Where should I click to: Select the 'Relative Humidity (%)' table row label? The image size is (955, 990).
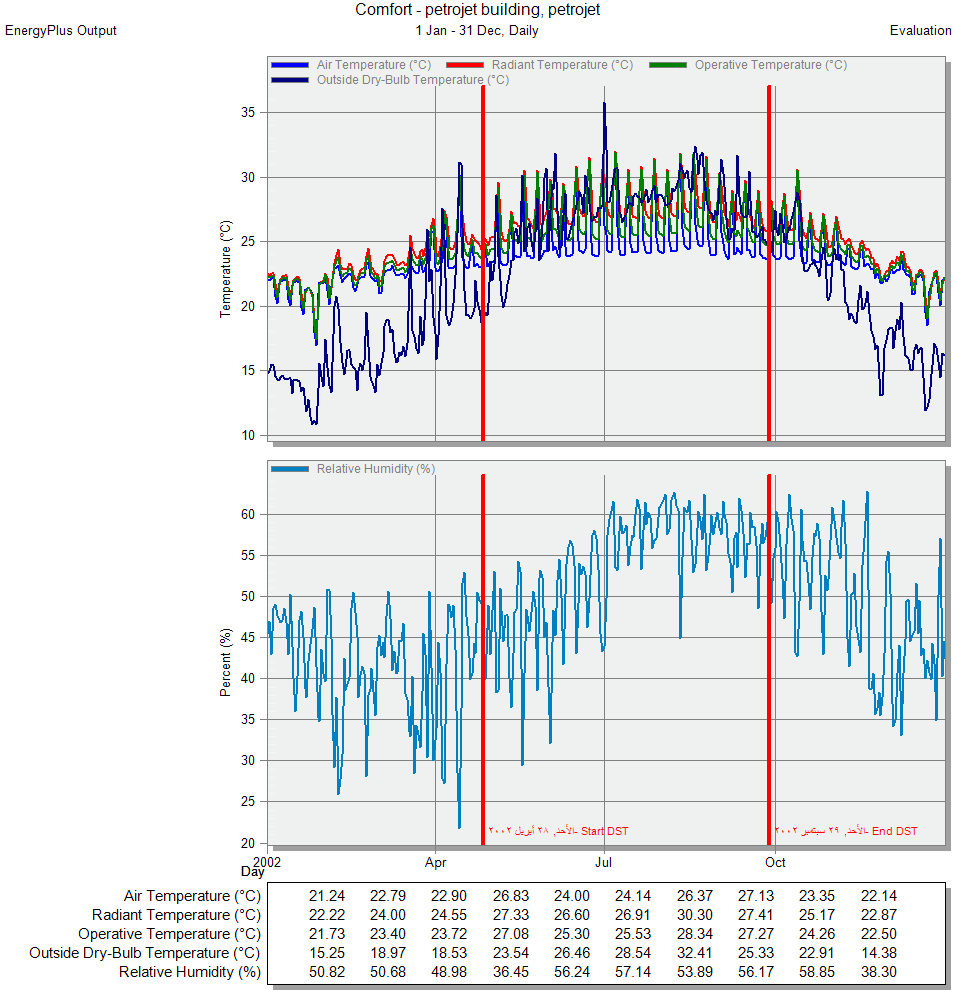189,972
